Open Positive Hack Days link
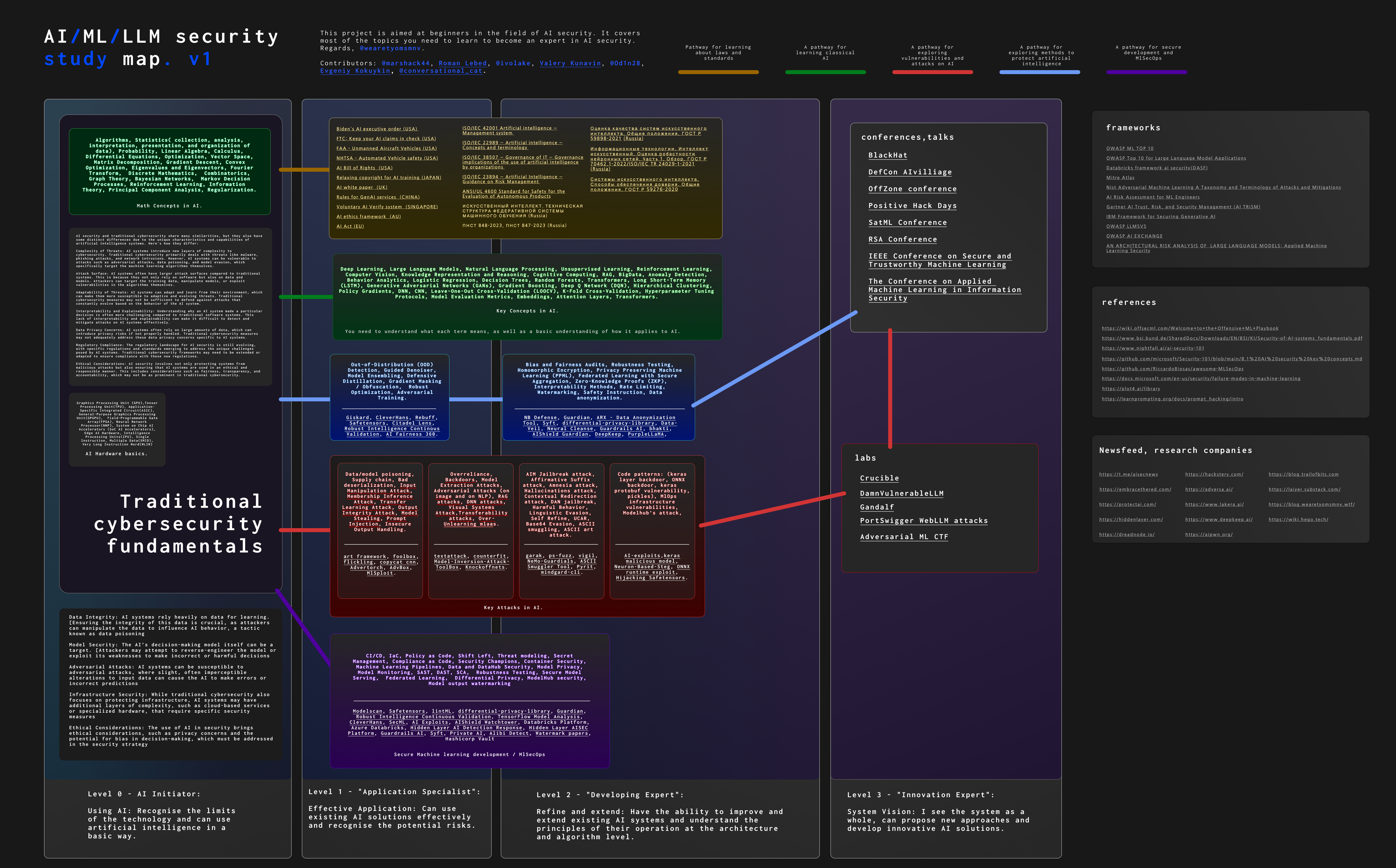 coord(913,206)
